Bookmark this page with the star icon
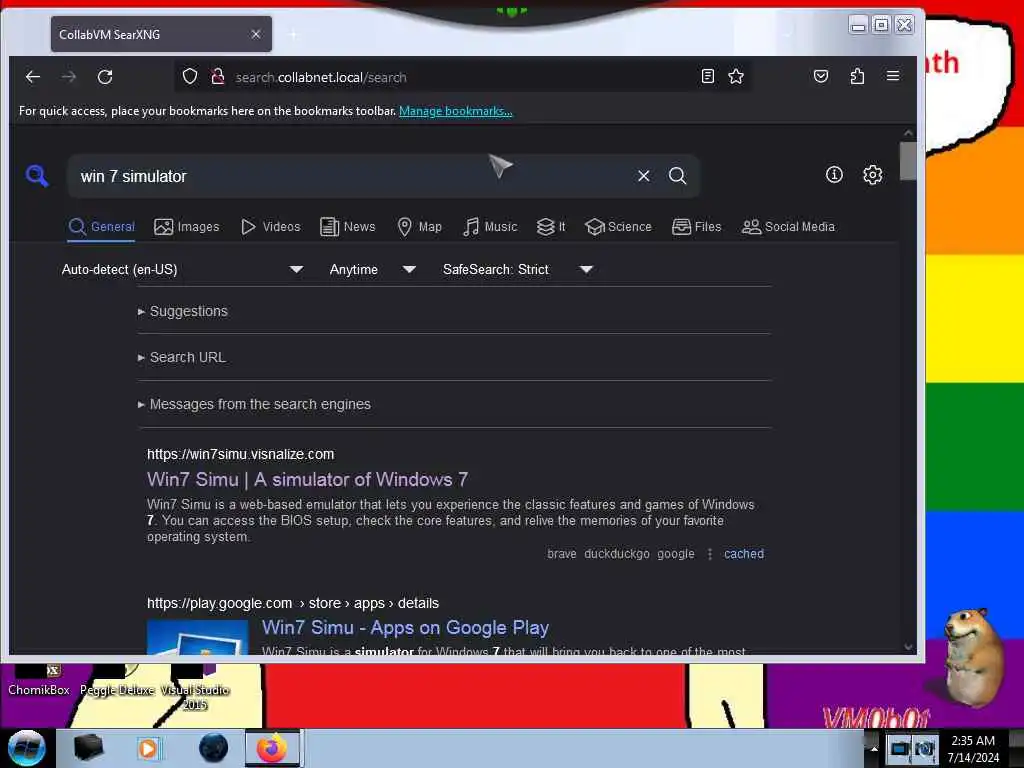The width and height of the screenshot is (1024, 768). point(736,76)
